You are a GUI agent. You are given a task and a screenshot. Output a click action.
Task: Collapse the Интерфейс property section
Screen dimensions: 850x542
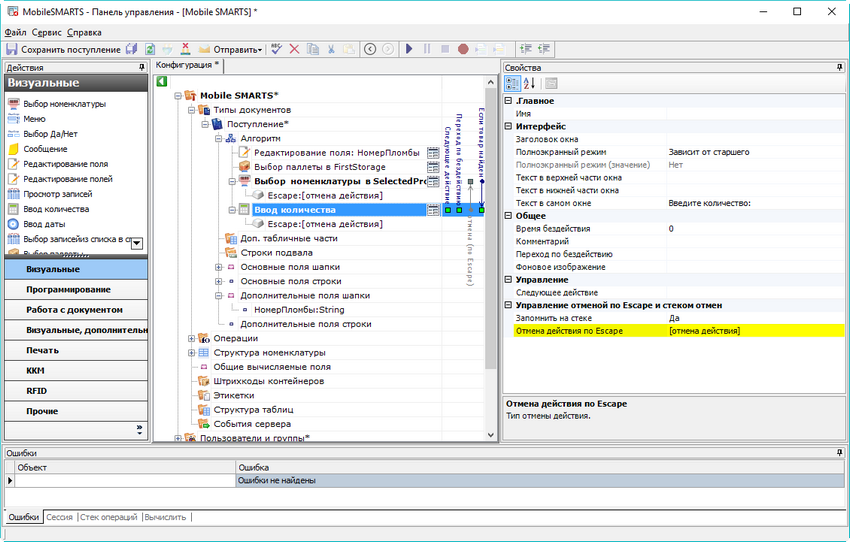pyautogui.click(x=508, y=126)
